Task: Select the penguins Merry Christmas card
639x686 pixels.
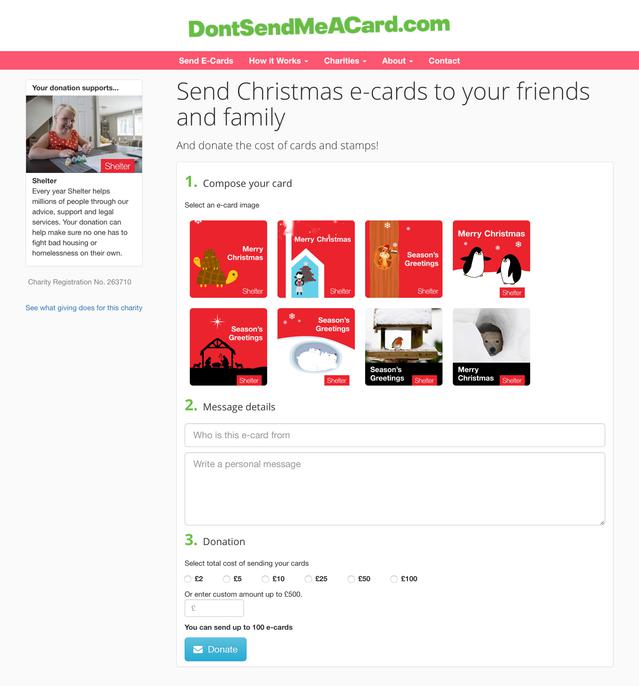Action: (x=491, y=259)
